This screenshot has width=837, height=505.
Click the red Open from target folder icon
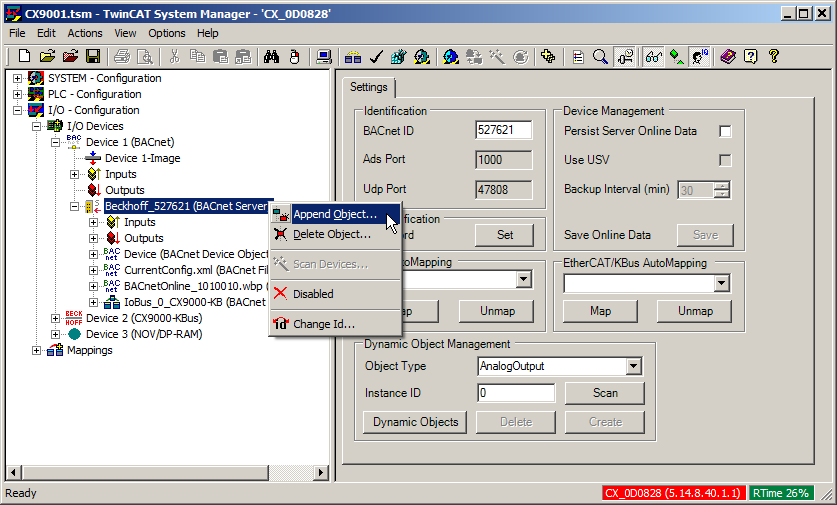(70, 56)
